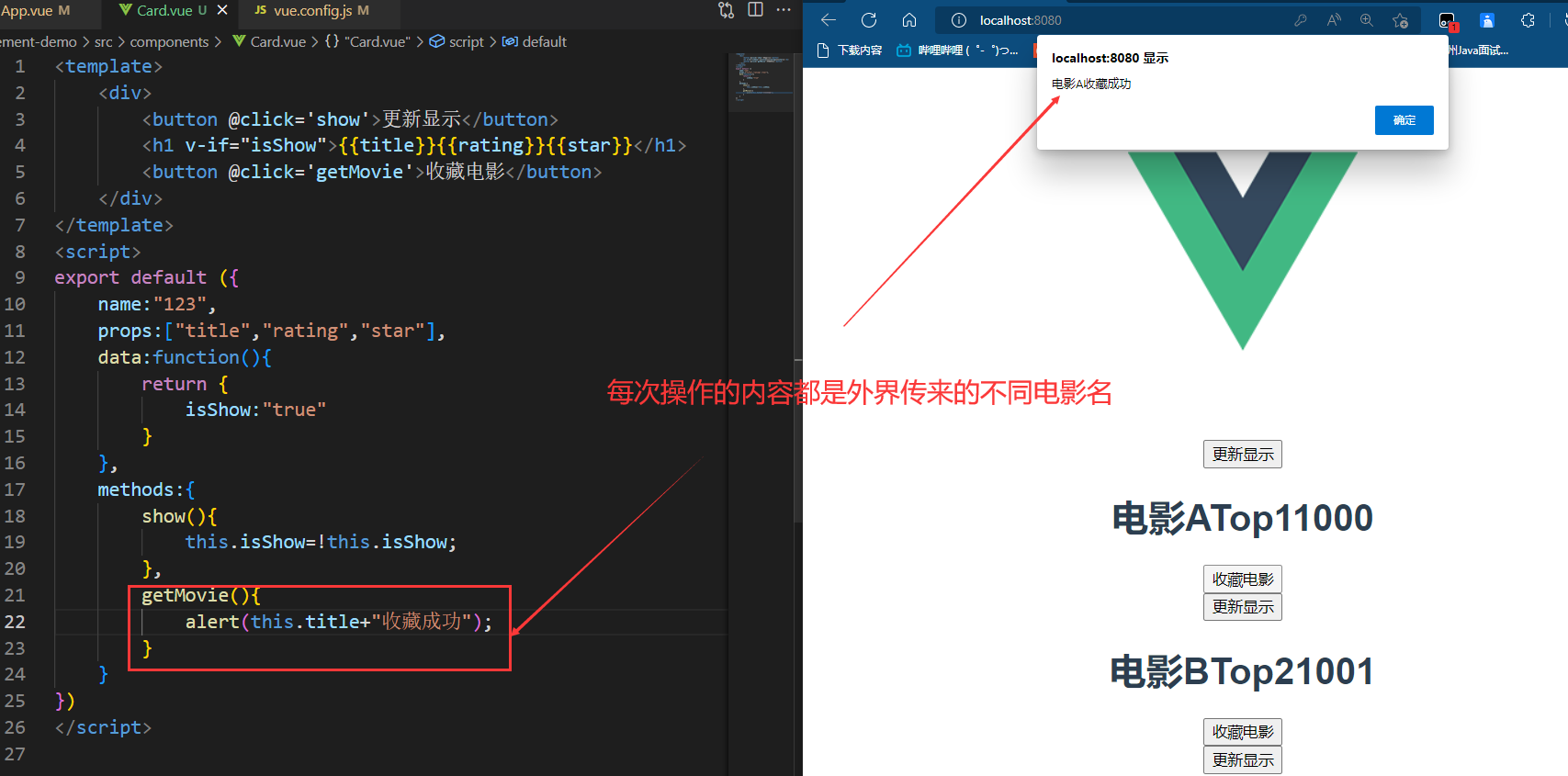The width and height of the screenshot is (1568, 776).
Task: Open VS Code source control changes icon
Action: [x=726, y=10]
